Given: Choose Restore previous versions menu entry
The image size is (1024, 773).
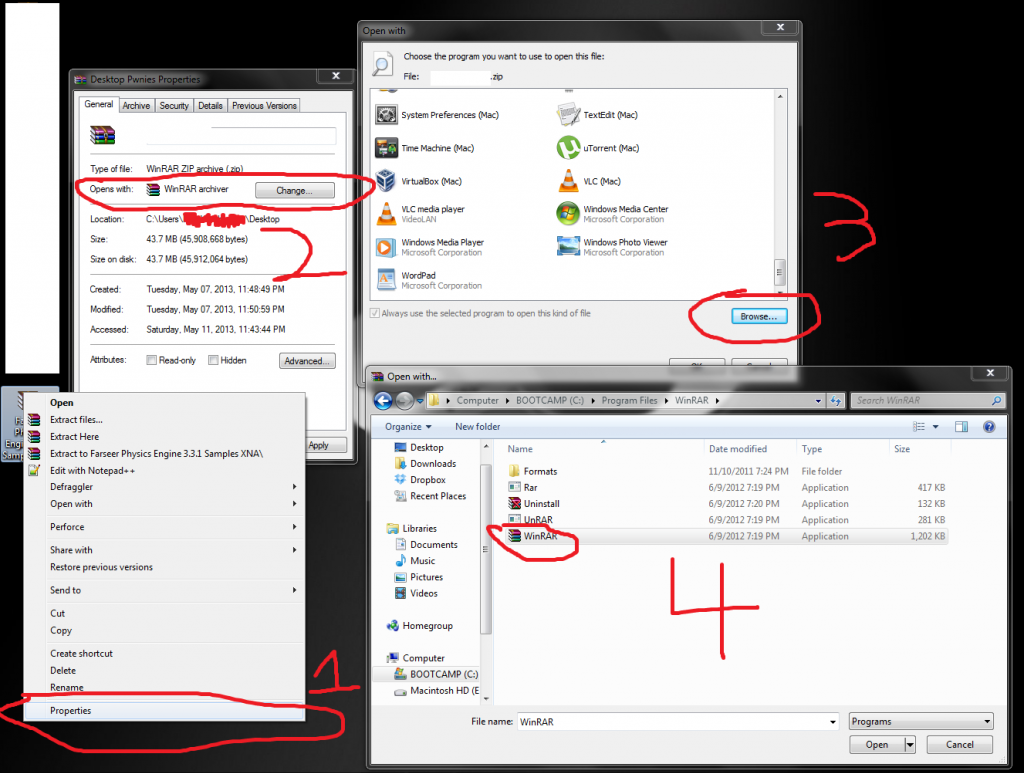Looking at the screenshot, I should coord(165,567).
